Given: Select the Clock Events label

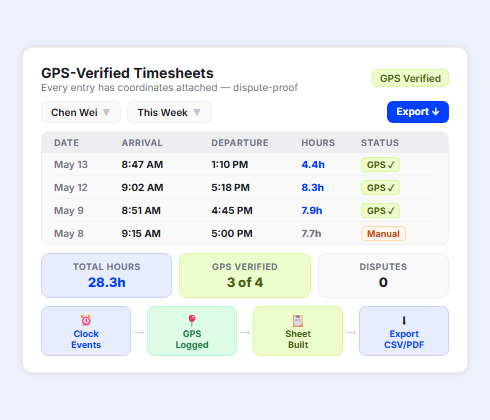Looking at the screenshot, I should pos(86,339).
